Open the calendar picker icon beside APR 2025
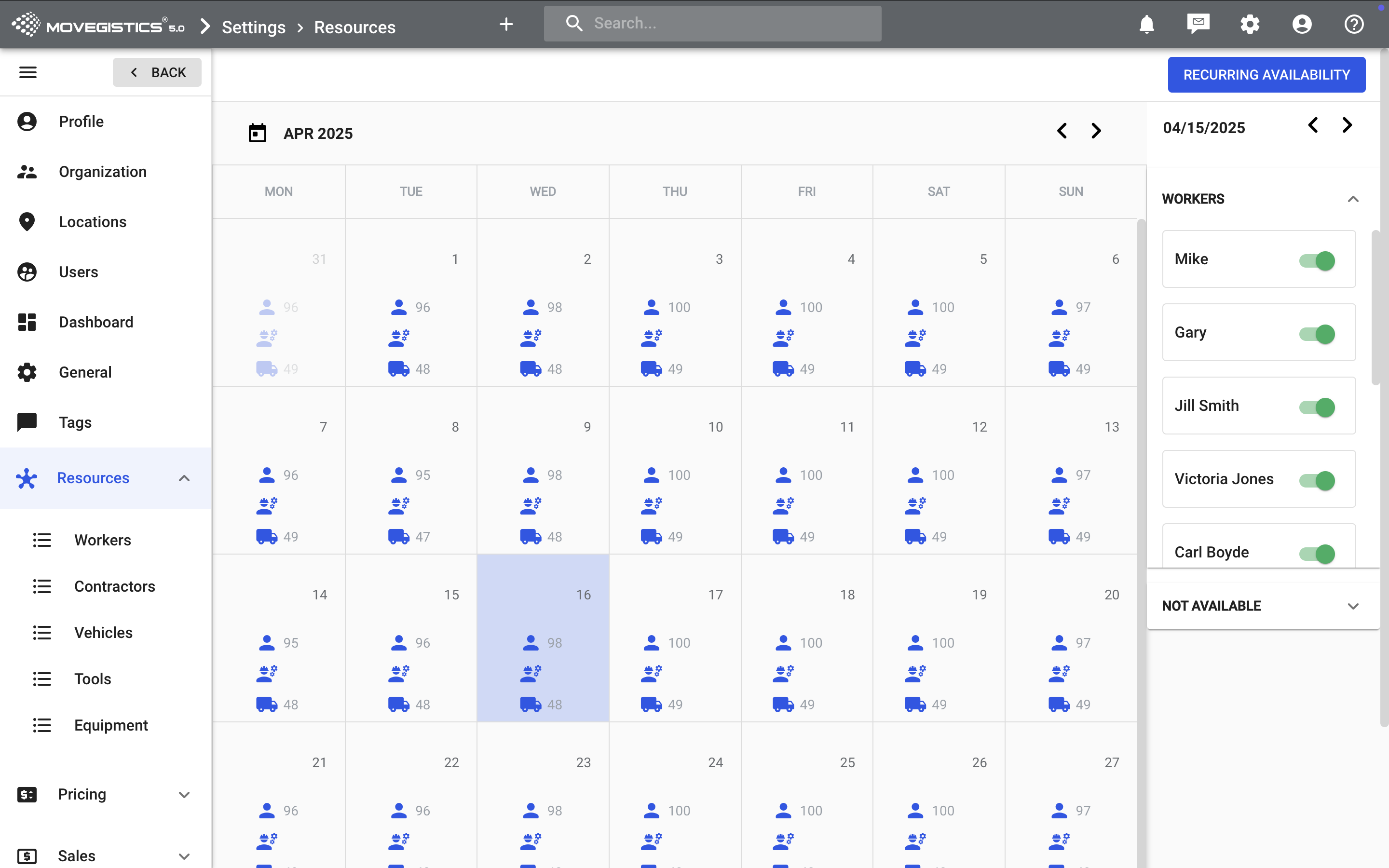 tap(257, 133)
